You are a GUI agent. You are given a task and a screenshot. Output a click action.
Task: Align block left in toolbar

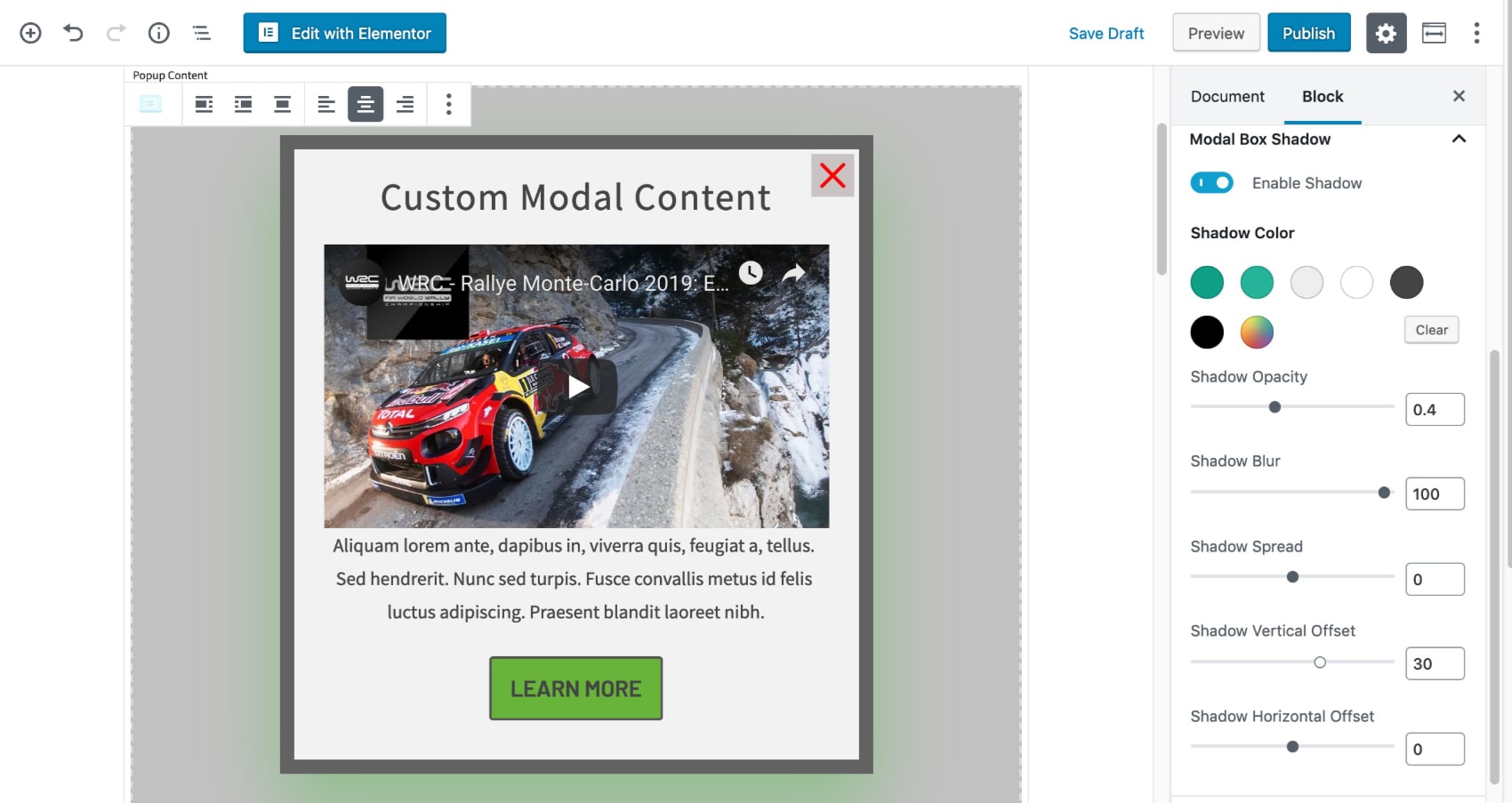[x=204, y=104]
